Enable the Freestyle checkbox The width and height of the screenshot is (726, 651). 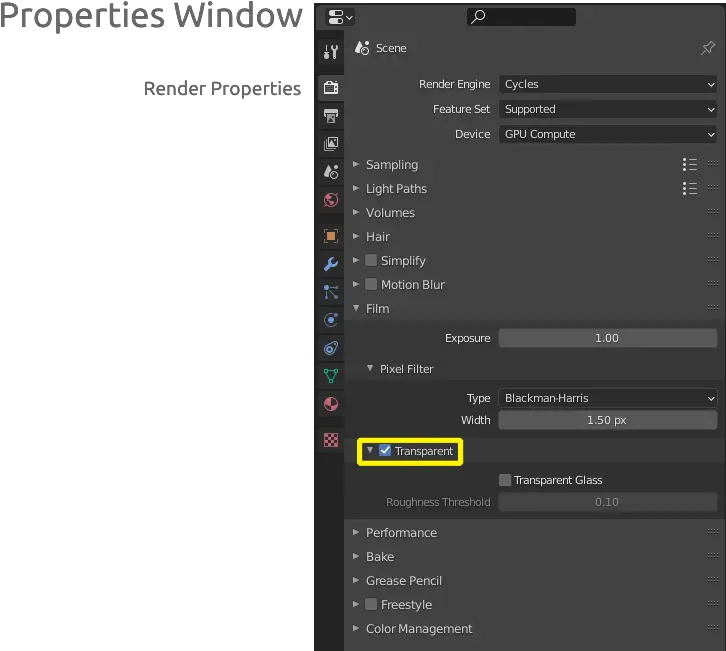(x=371, y=604)
